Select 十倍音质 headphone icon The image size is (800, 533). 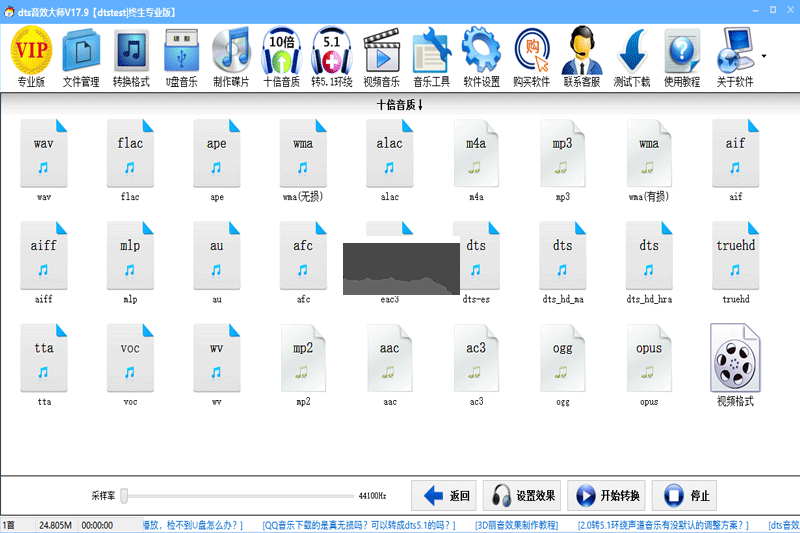click(281, 57)
